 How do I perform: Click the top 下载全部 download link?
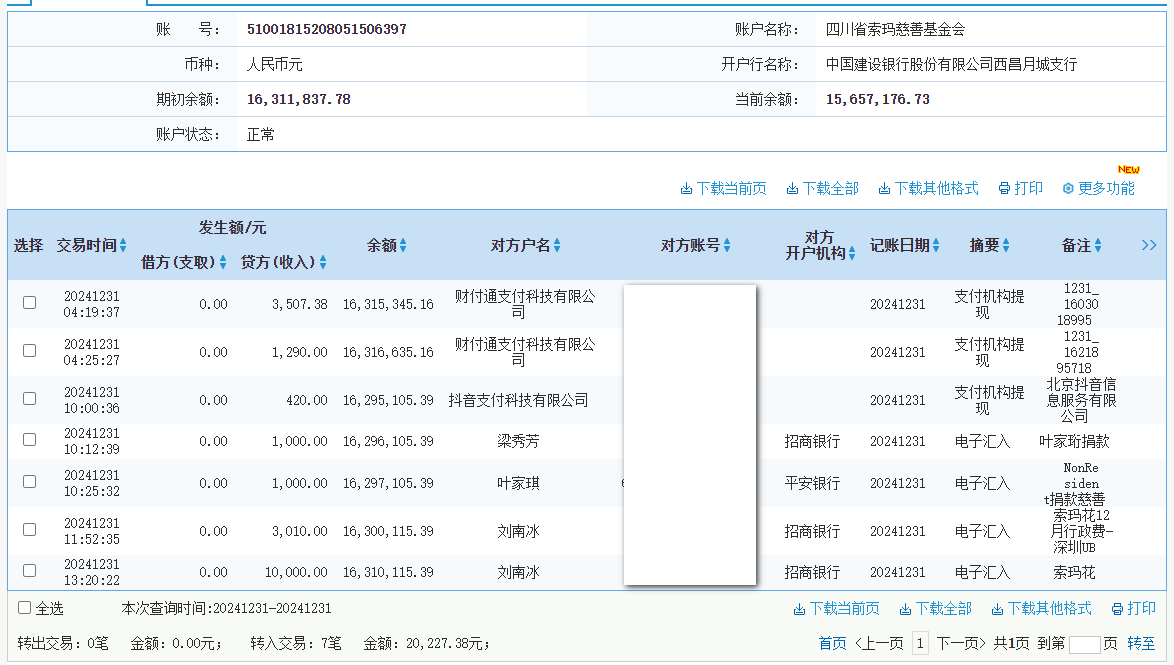822,189
